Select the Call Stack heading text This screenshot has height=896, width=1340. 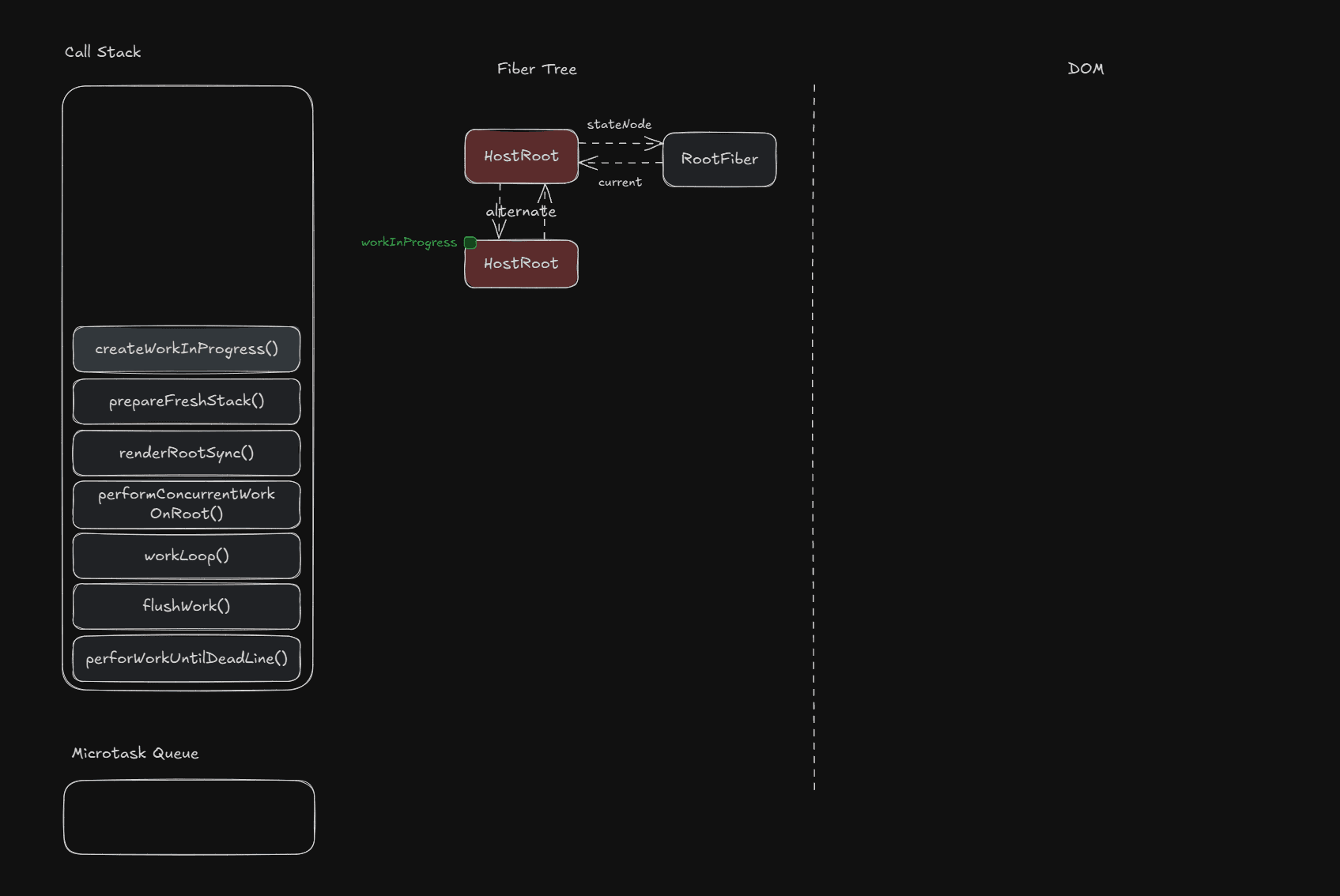[103, 52]
